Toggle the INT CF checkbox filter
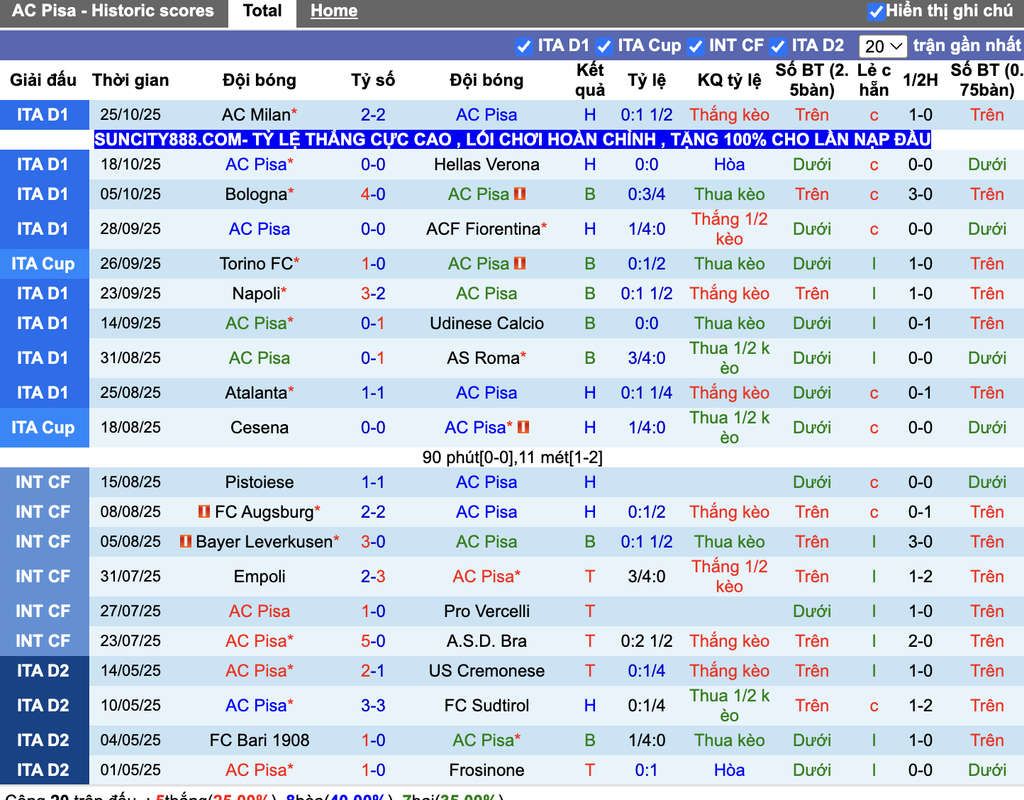Screen dimensions: 1024x800 [x=696, y=46]
